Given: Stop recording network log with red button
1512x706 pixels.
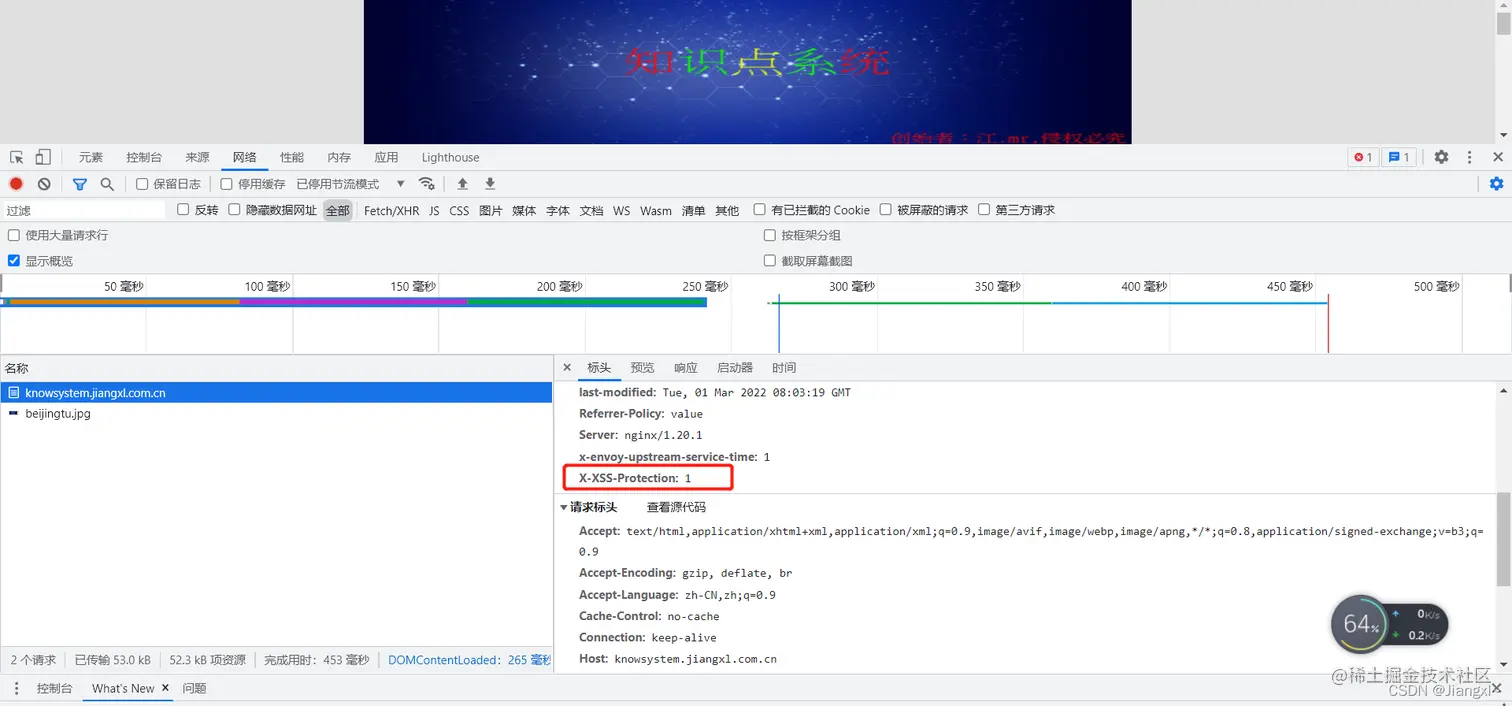Looking at the screenshot, I should coord(16,184).
